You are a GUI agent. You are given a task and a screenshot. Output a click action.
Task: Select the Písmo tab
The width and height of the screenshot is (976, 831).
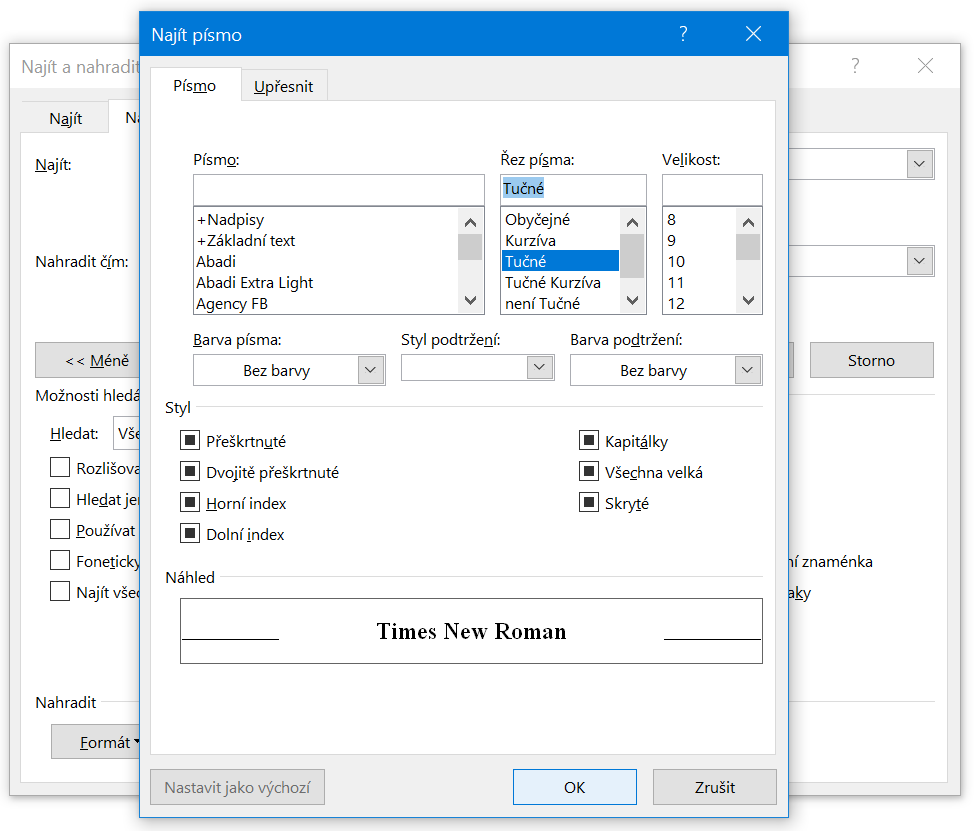(195, 86)
